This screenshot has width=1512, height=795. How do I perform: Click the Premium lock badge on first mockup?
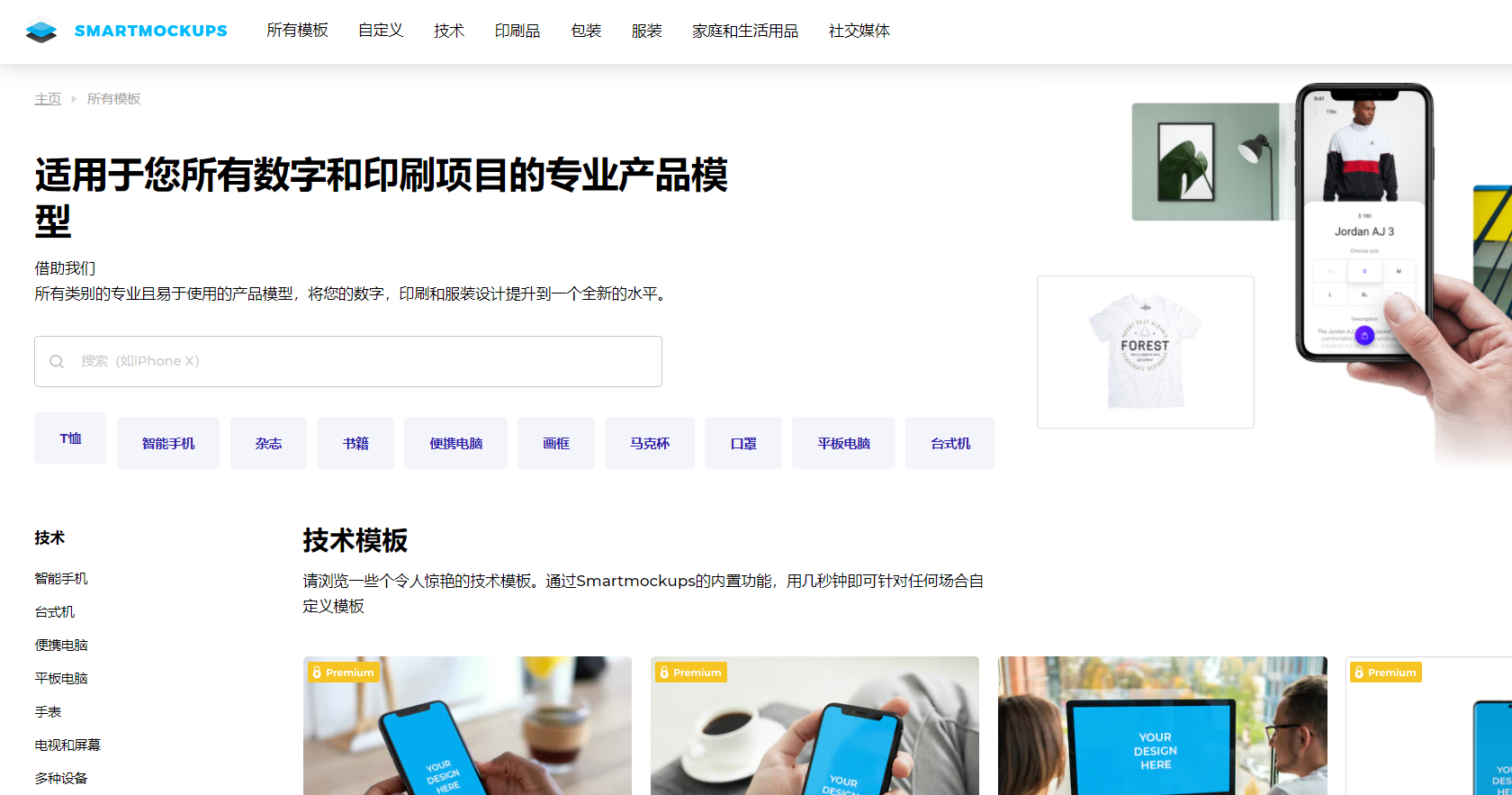point(343,673)
